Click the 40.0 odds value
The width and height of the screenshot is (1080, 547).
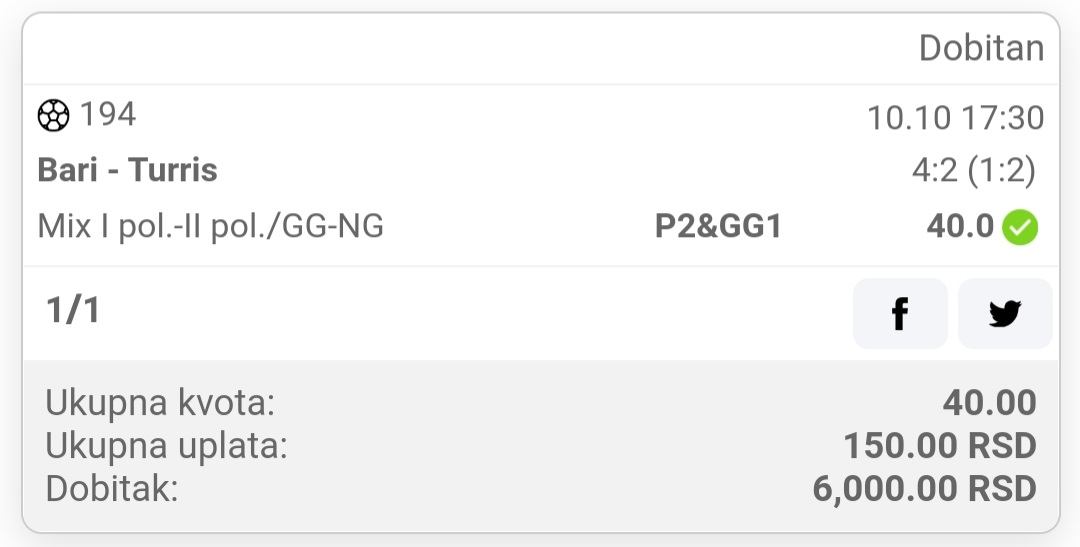coord(960,227)
